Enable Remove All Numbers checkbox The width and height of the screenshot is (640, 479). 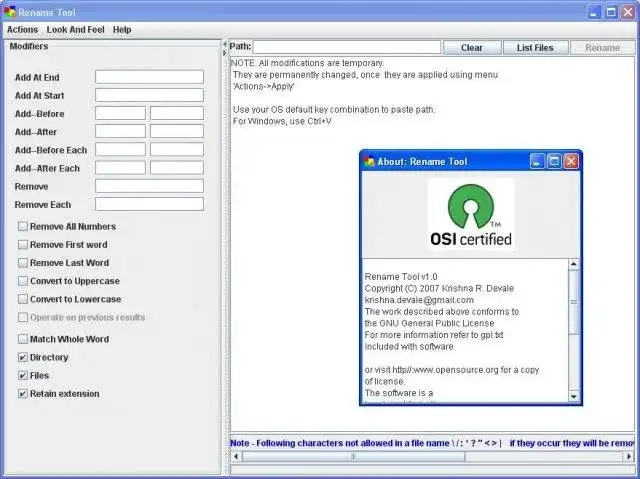(23, 226)
